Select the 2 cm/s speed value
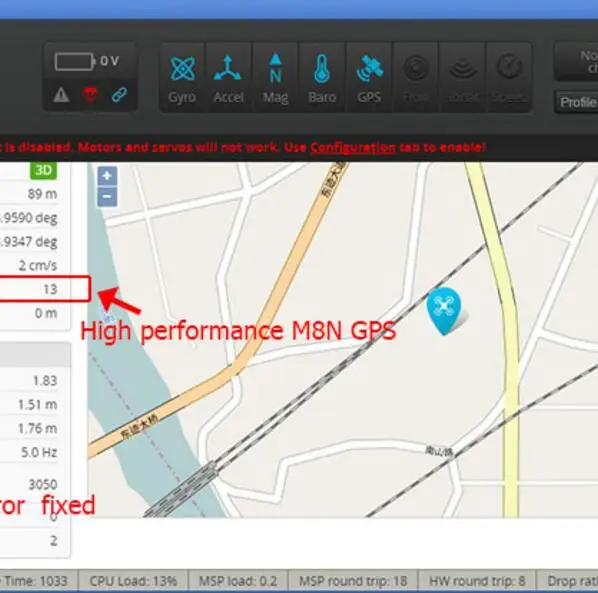This screenshot has height=593, width=598. (38, 265)
